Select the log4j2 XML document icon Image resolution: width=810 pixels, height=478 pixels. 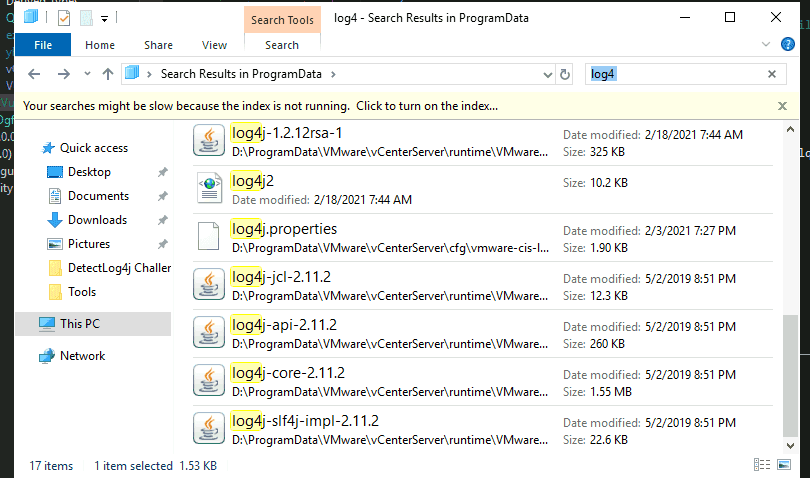pyautogui.click(x=209, y=188)
